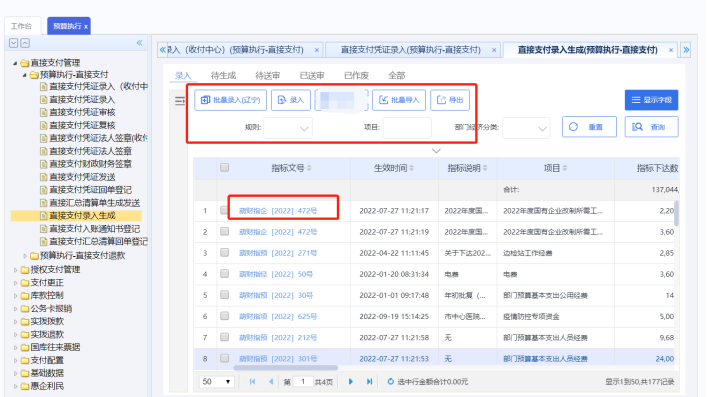The image size is (707, 397).
Task: Collapse all tree nodes with the up-arrow icon
Action: coord(25,43)
